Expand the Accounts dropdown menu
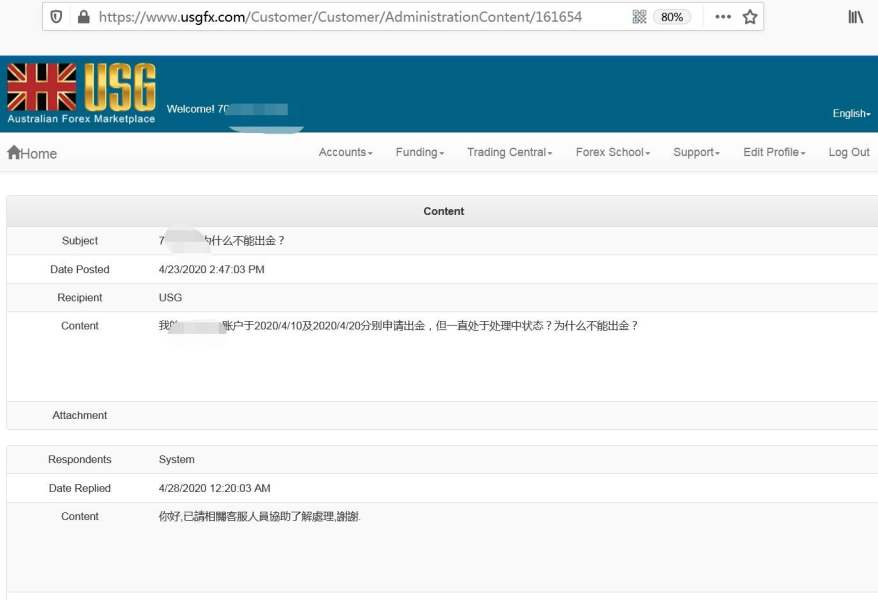The height and width of the screenshot is (600, 878). tap(345, 152)
